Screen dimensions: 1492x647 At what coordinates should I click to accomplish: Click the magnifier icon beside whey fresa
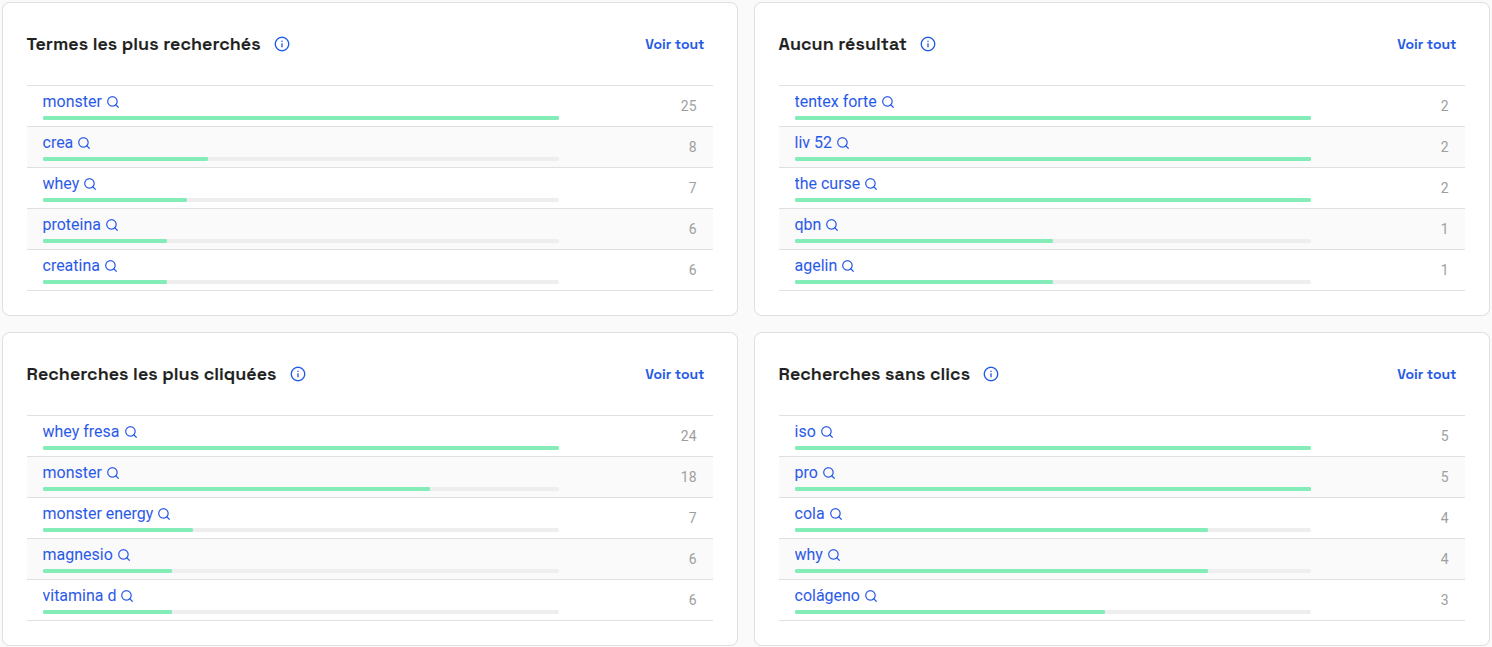click(x=131, y=432)
